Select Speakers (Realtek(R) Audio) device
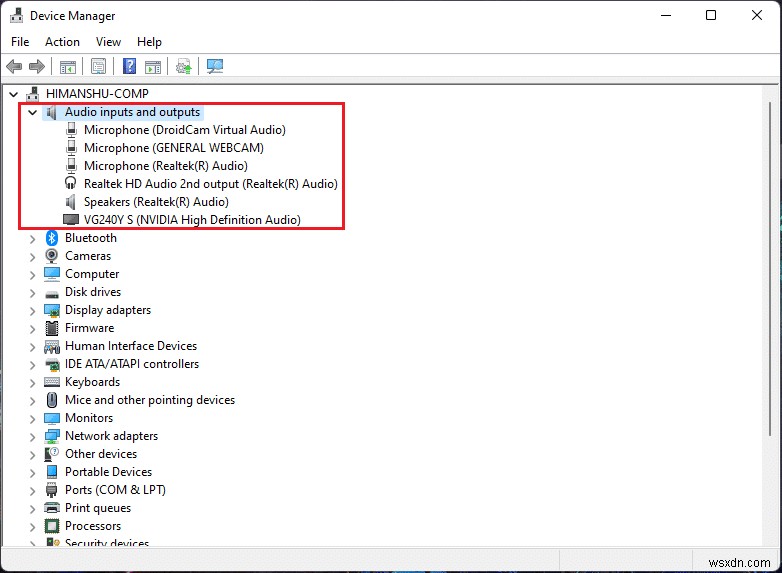The height and width of the screenshot is (573, 782). coord(156,201)
